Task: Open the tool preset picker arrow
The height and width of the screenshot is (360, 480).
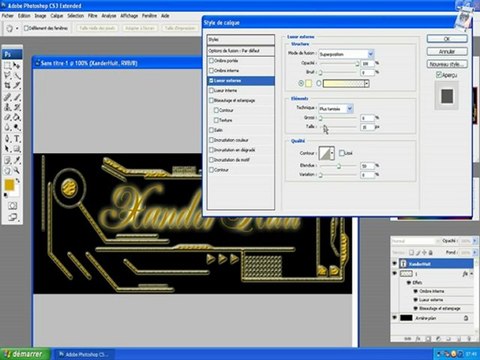Action: tap(17, 29)
